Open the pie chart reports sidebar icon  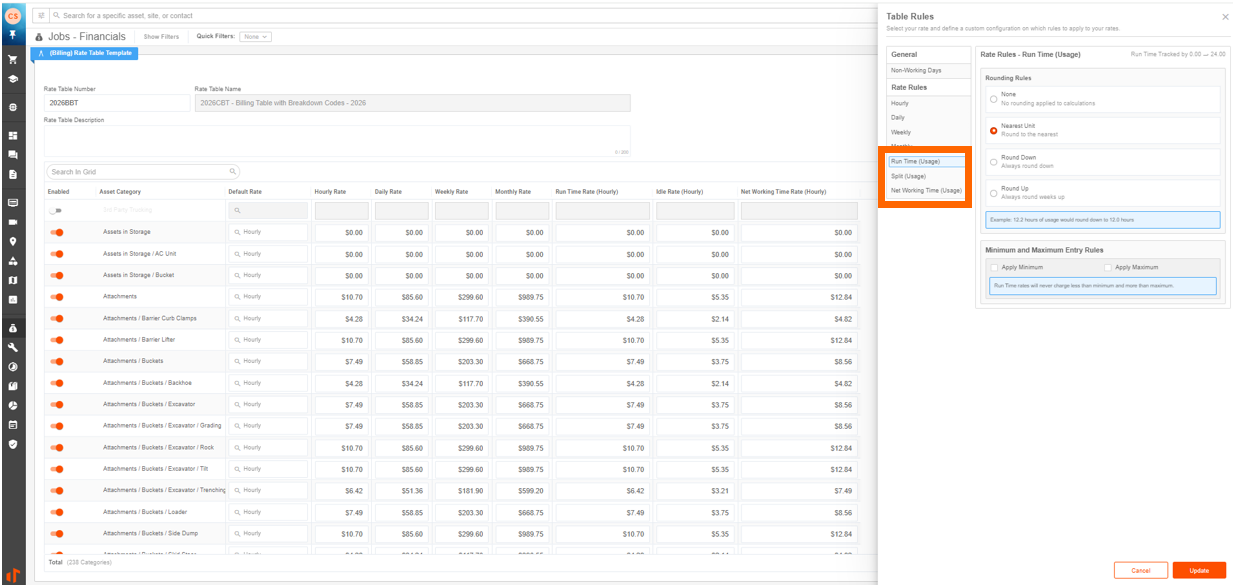tap(13, 405)
